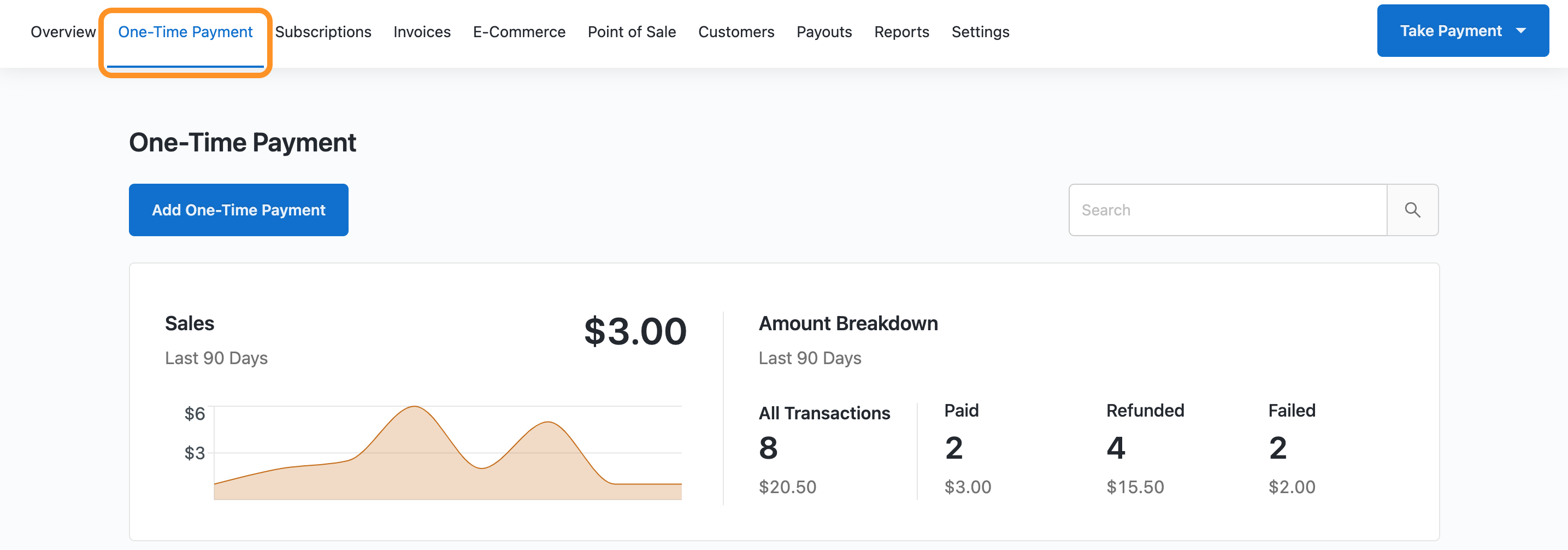The image size is (1568, 550).
Task: Open the E-Commerce tab
Action: click(518, 32)
